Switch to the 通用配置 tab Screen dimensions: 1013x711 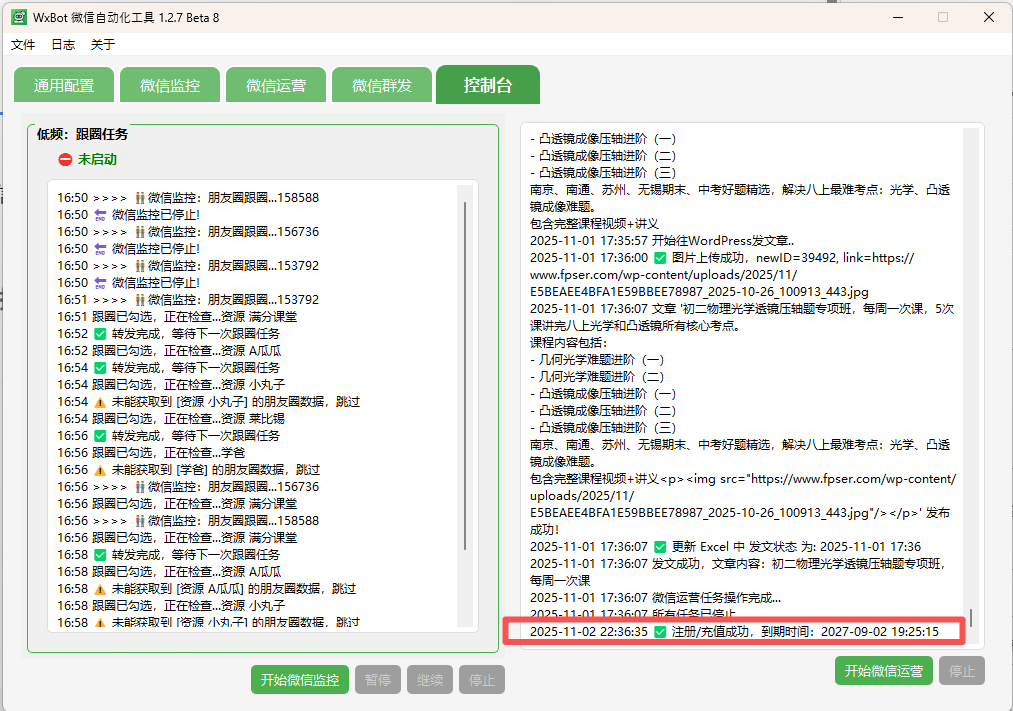pyautogui.click(x=63, y=84)
